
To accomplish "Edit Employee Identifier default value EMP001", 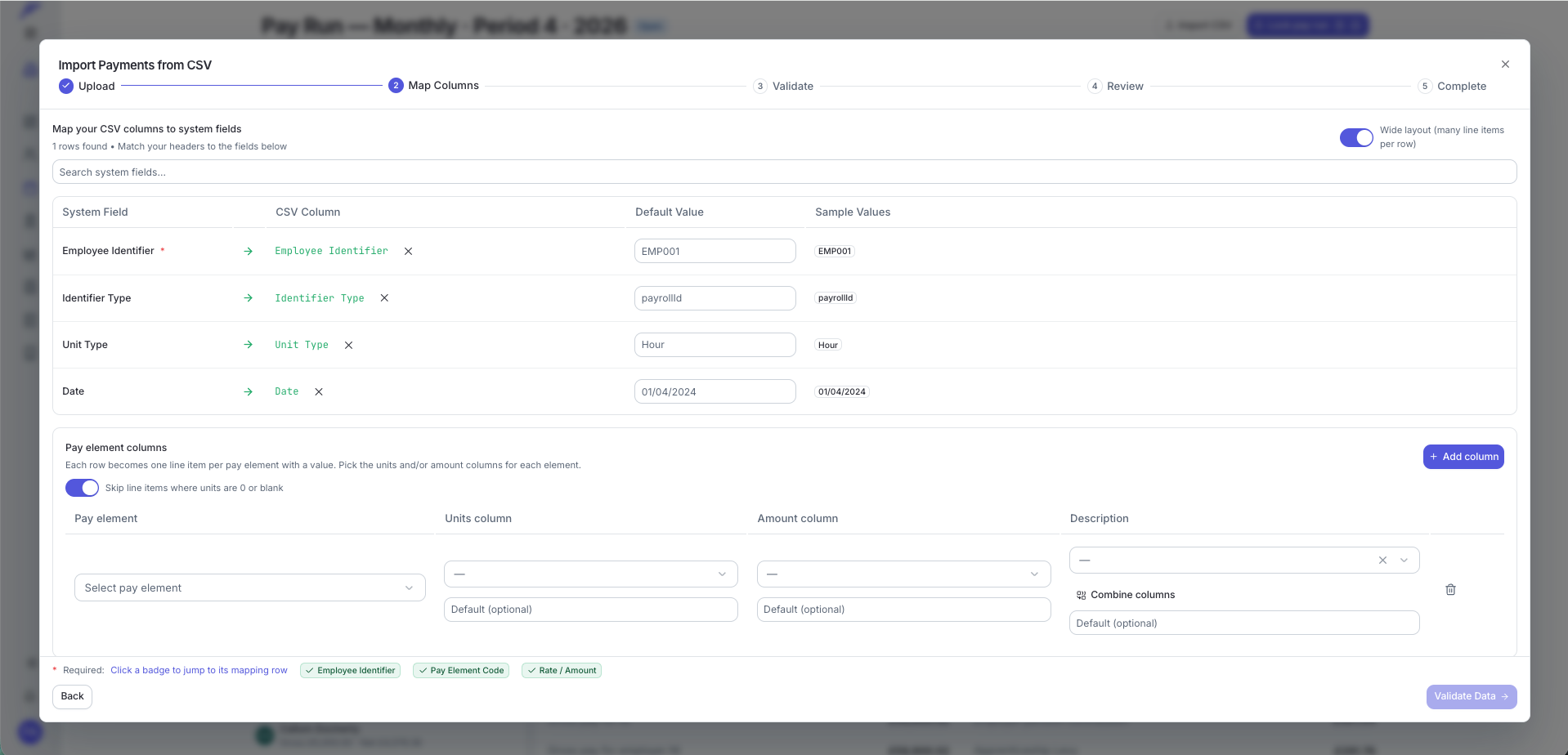I will pos(715,251).
